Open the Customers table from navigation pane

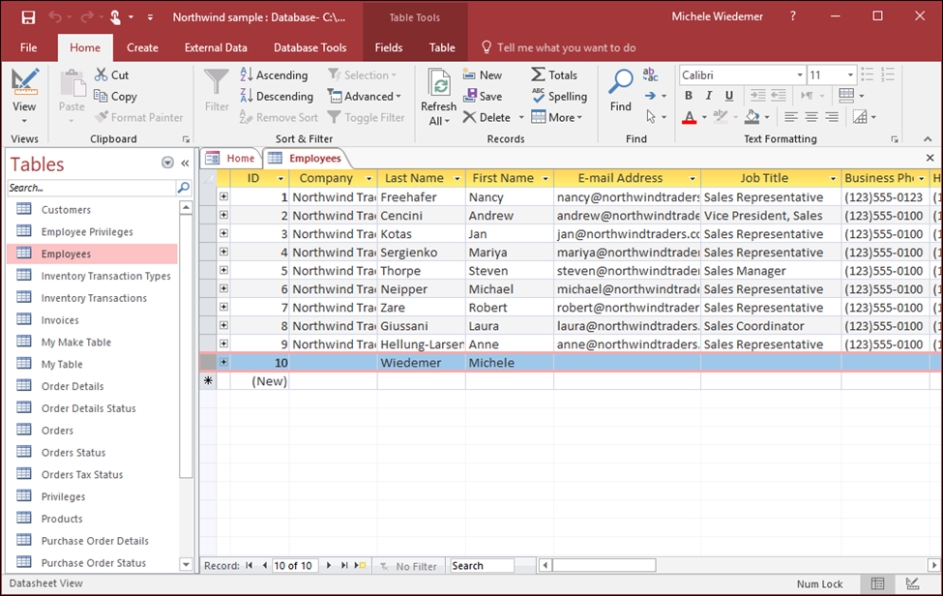[66, 209]
